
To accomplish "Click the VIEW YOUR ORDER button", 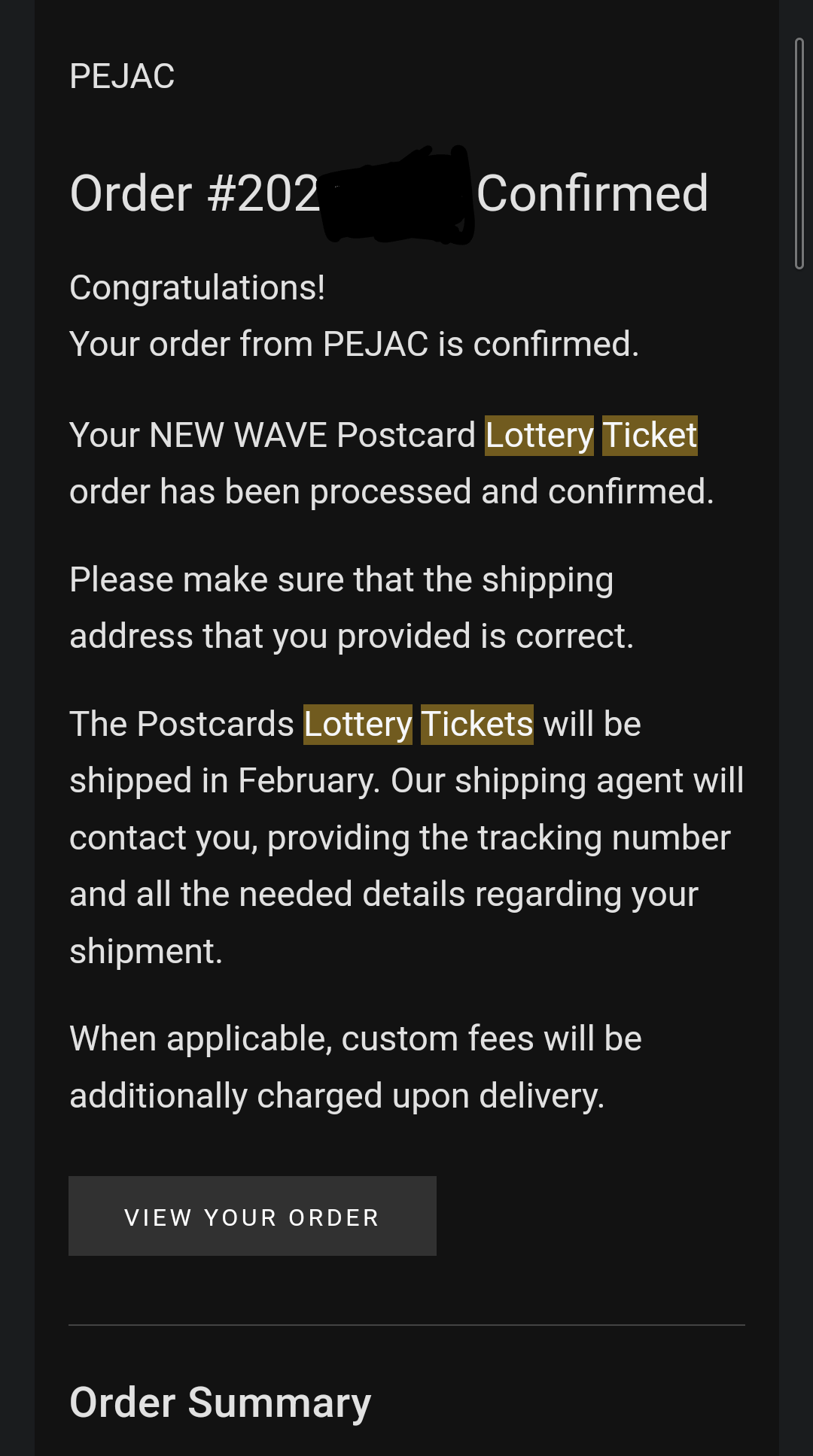I will point(252,1216).
